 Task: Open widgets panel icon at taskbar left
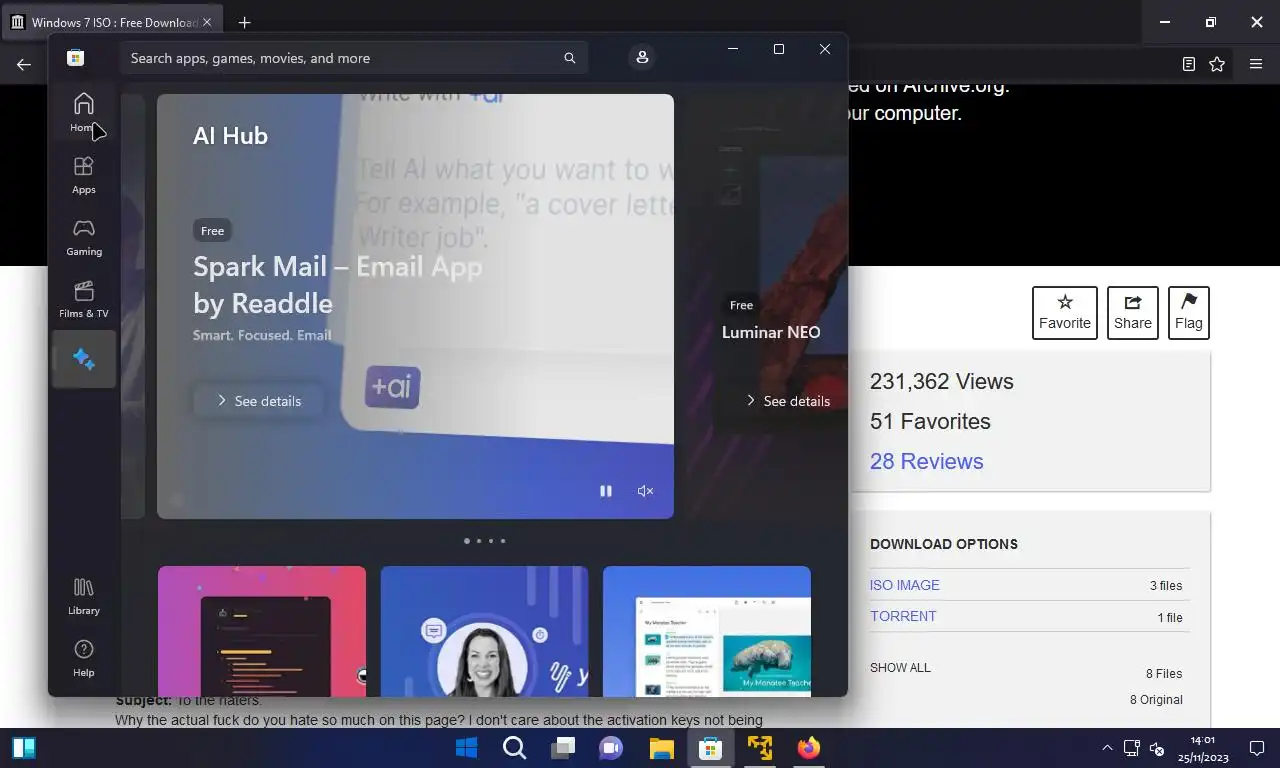pos(24,748)
